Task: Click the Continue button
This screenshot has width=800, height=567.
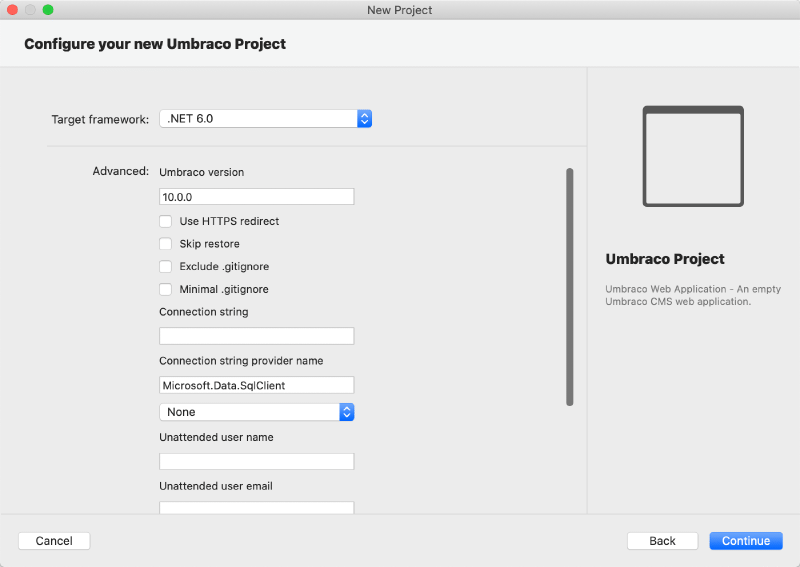Action: (746, 541)
